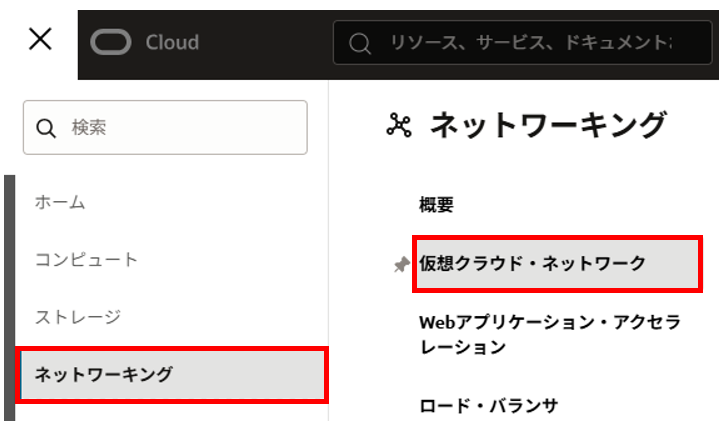Click the Cloud wordmark in header
Image resolution: width=725 pixels, height=440 pixels.
click(172, 42)
